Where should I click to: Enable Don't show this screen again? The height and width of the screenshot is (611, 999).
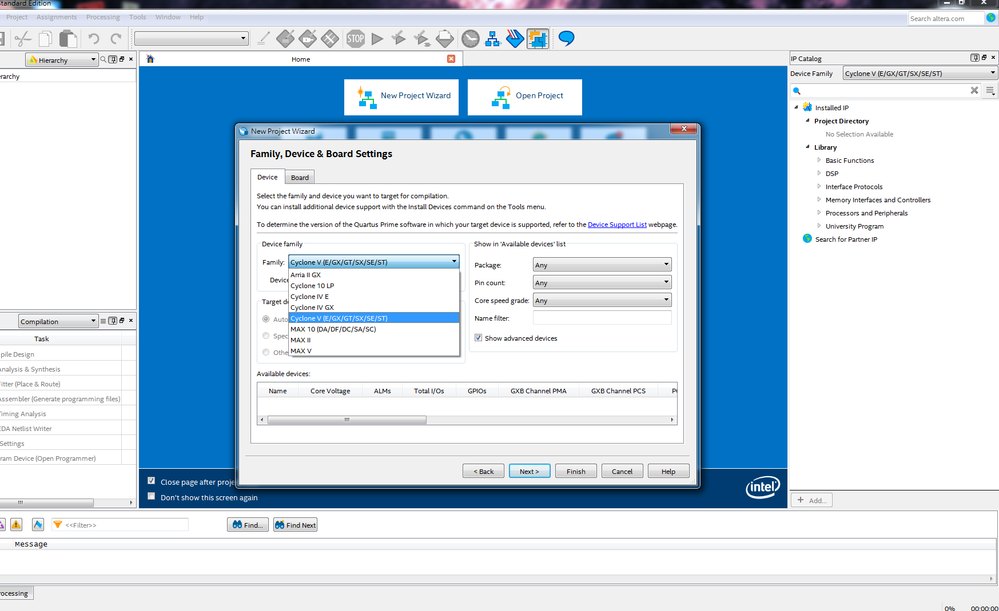click(152, 496)
